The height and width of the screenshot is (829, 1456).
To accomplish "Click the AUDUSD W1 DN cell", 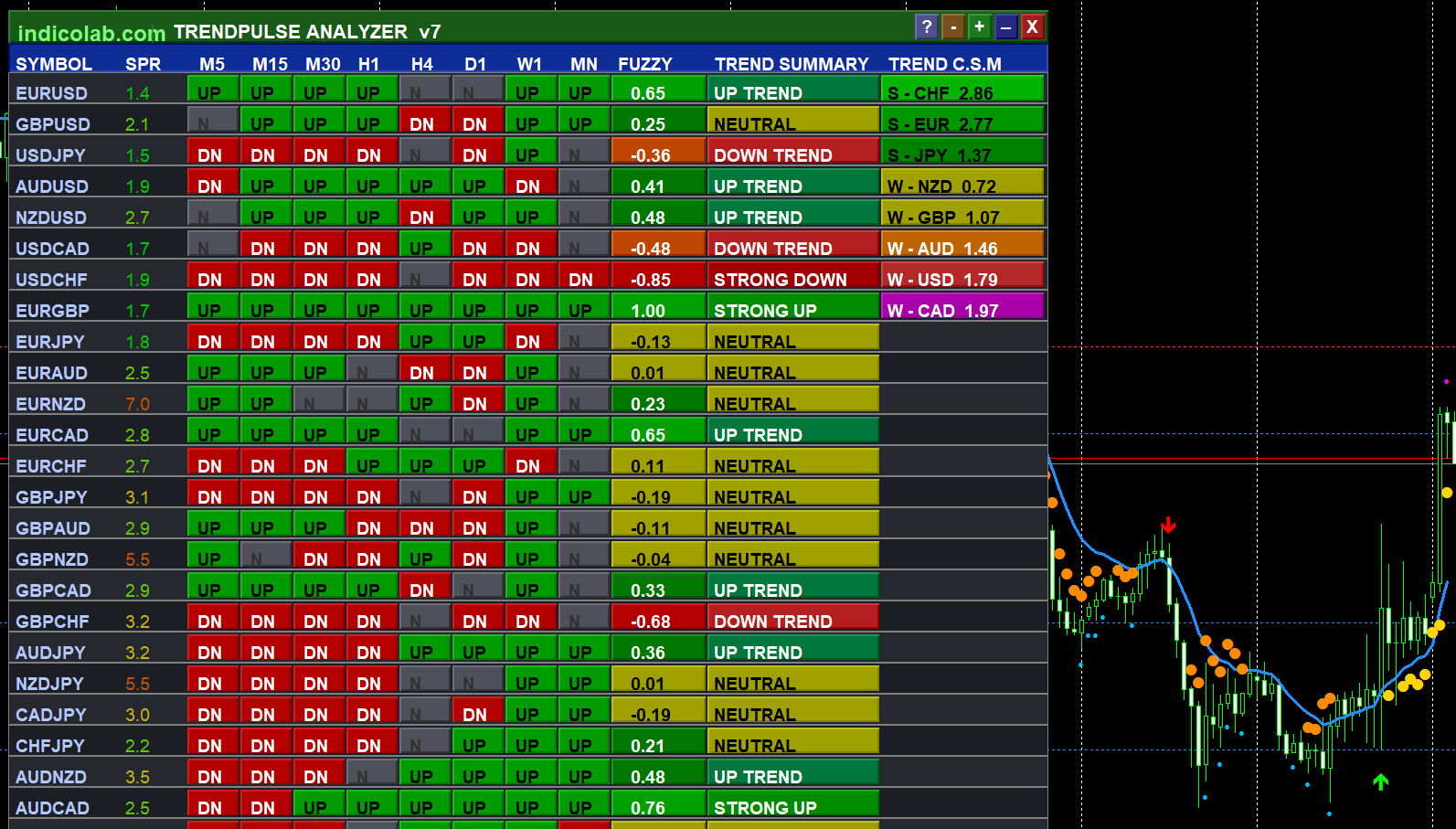I will [529, 184].
